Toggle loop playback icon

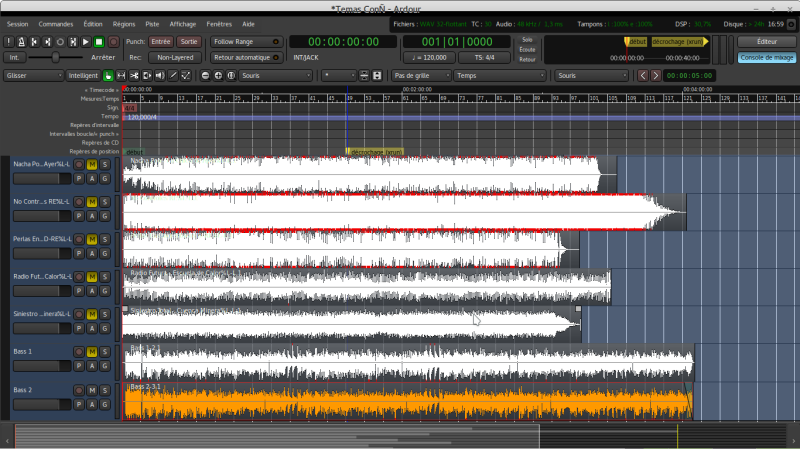click(x=60, y=42)
